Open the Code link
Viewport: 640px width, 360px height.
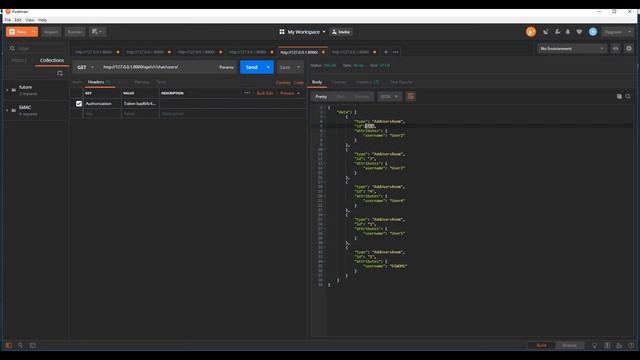299,82
